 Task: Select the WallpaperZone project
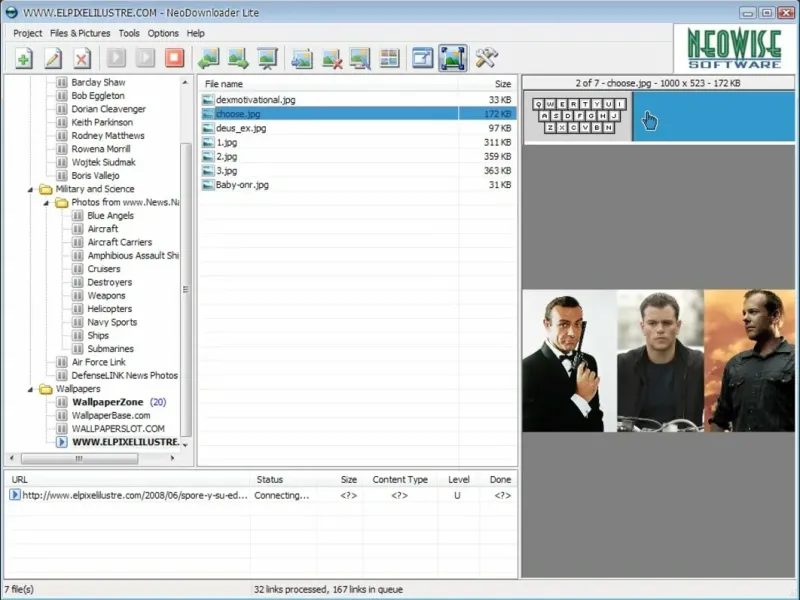click(108, 402)
